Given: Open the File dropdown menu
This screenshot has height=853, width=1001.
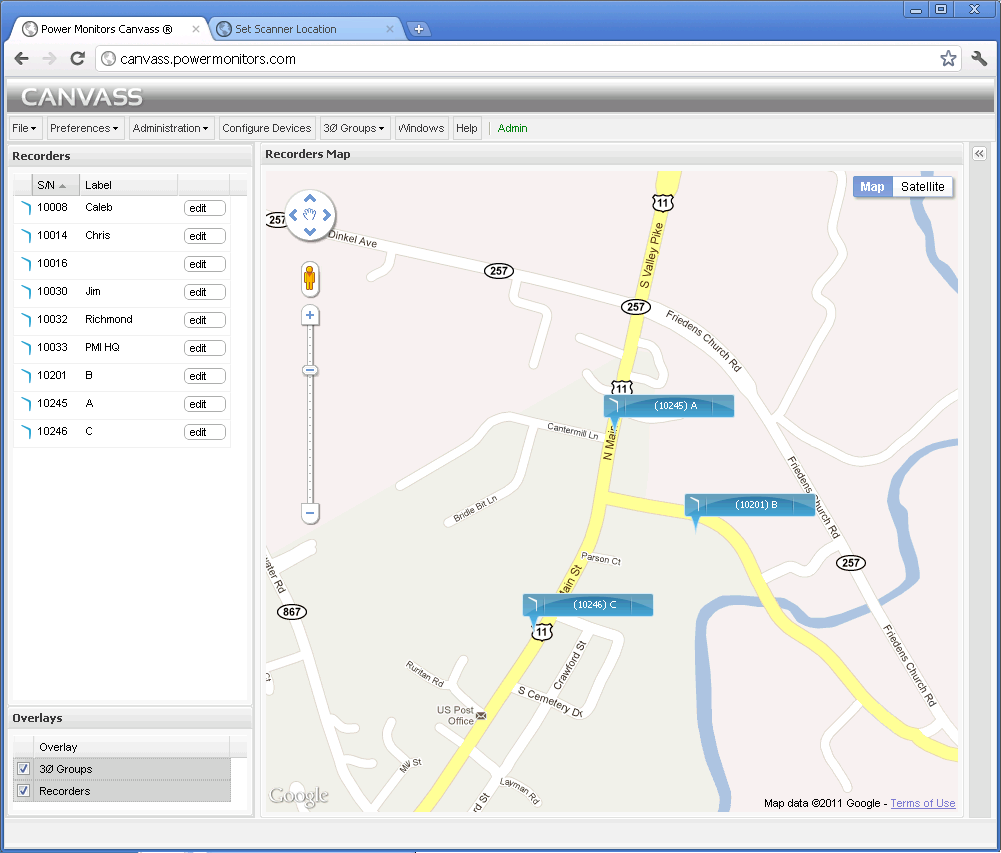Looking at the screenshot, I should tap(24, 128).
